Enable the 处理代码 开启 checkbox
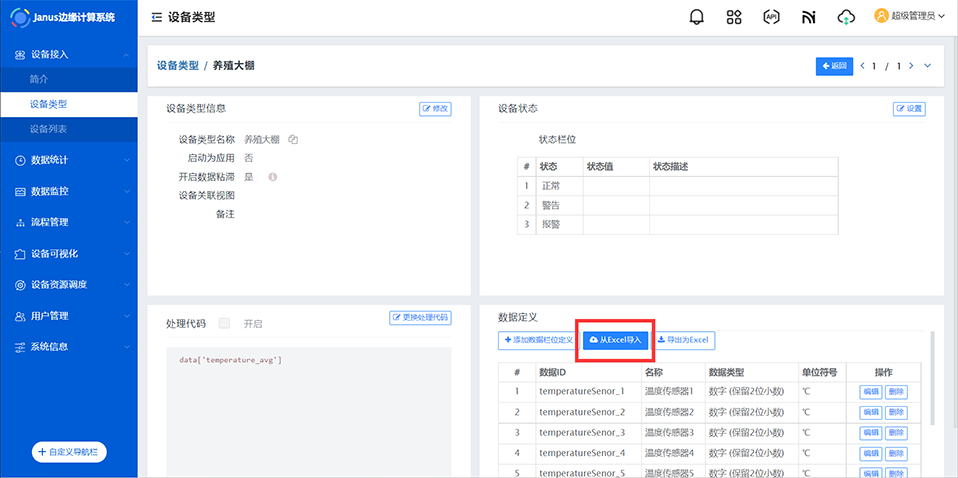Image resolution: width=958 pixels, height=478 pixels. click(x=224, y=323)
